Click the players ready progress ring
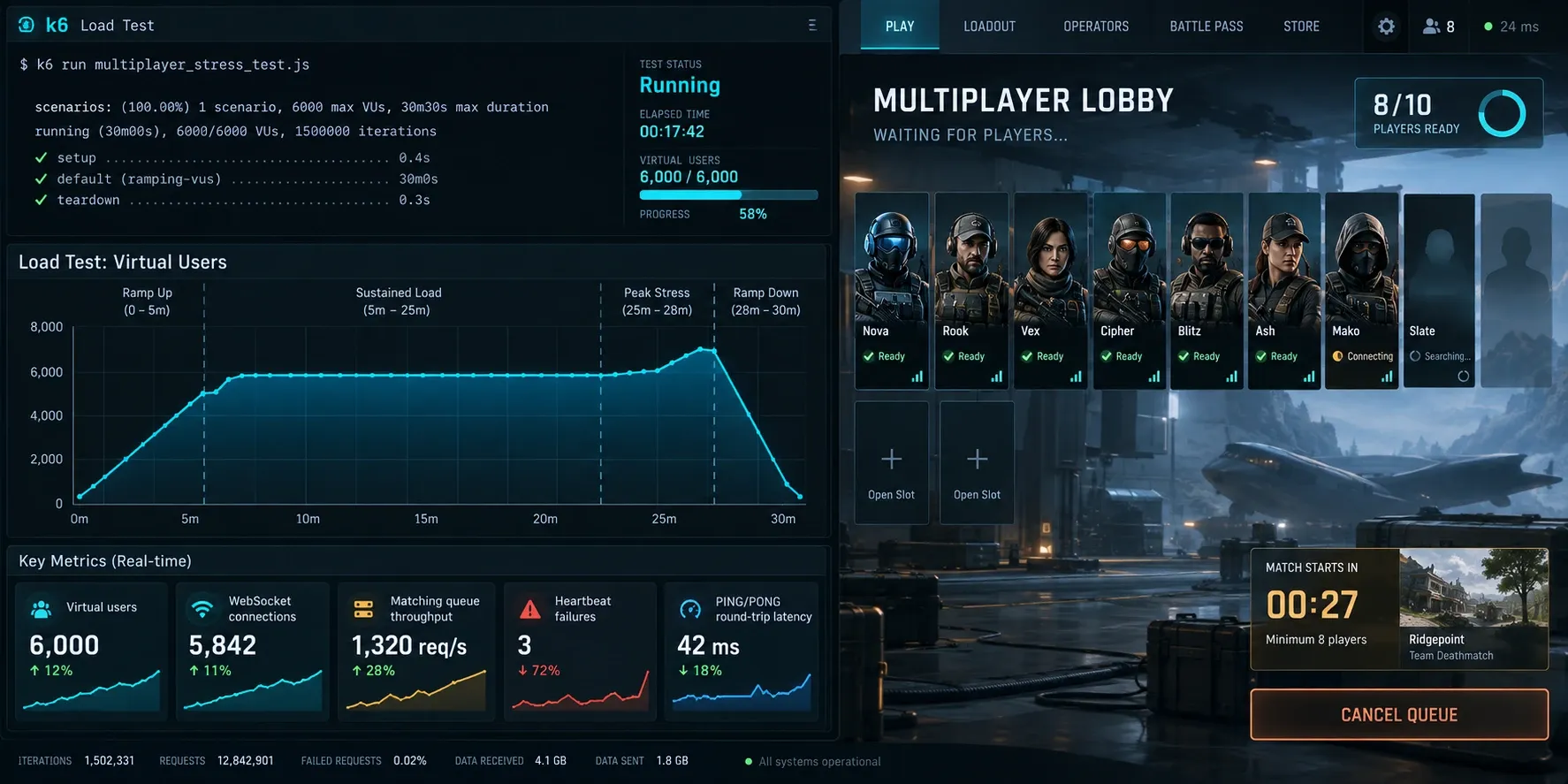This screenshot has height=784, width=1568. (1502, 113)
